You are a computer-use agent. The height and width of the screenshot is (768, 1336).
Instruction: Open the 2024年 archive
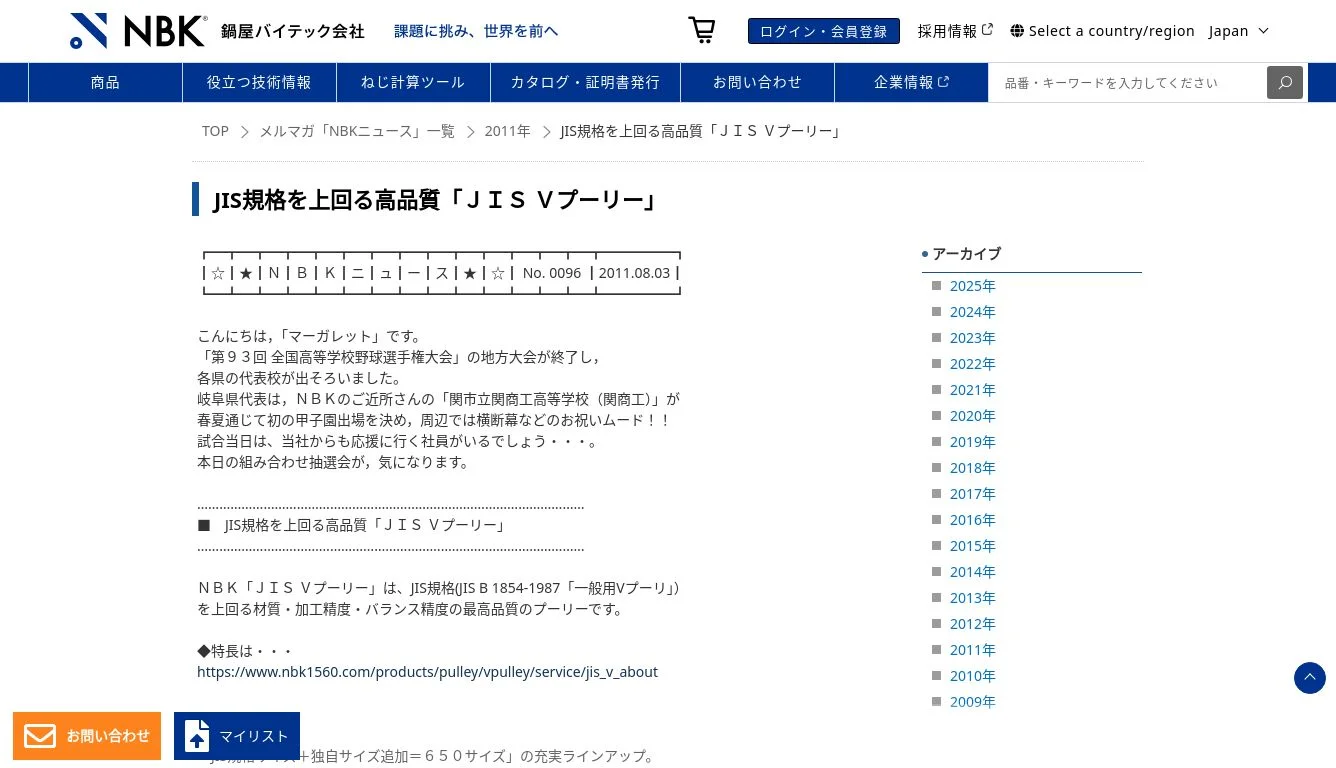pyautogui.click(x=973, y=312)
